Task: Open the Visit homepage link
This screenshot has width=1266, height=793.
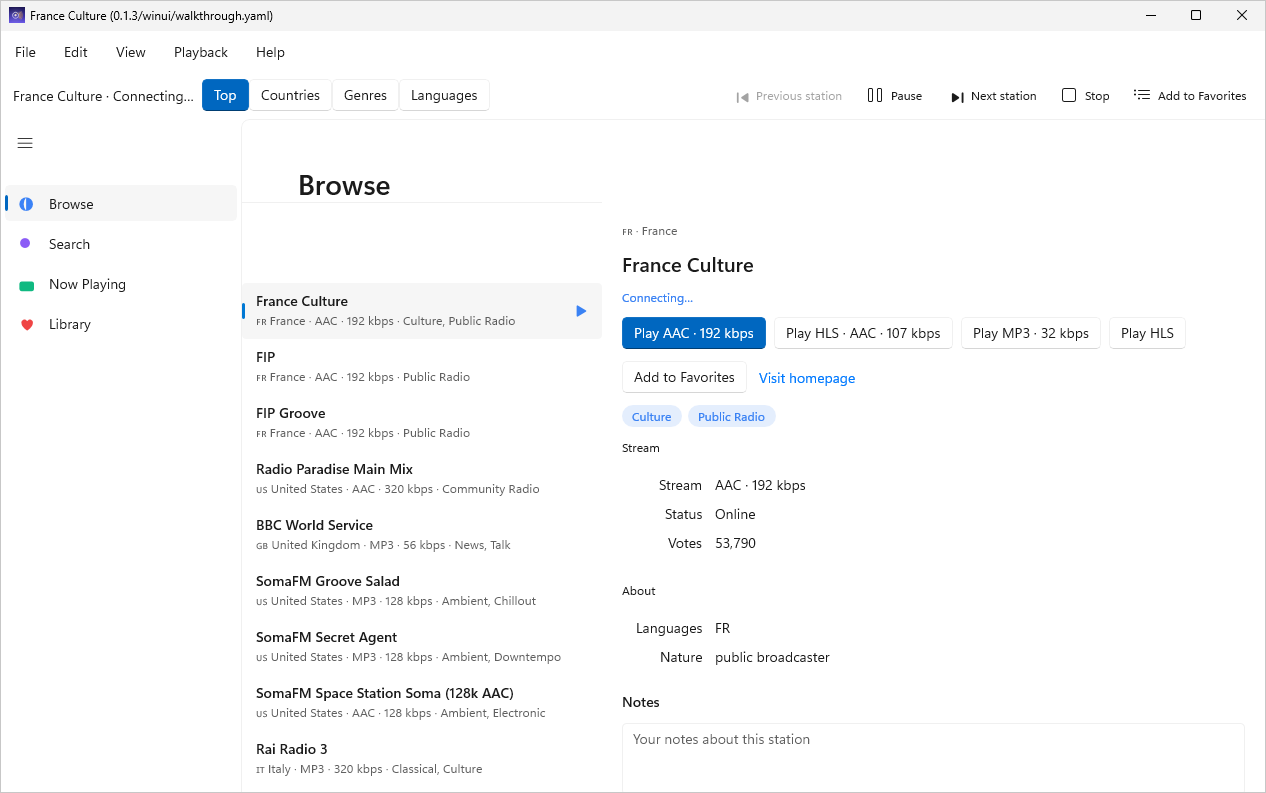Action: (x=807, y=378)
